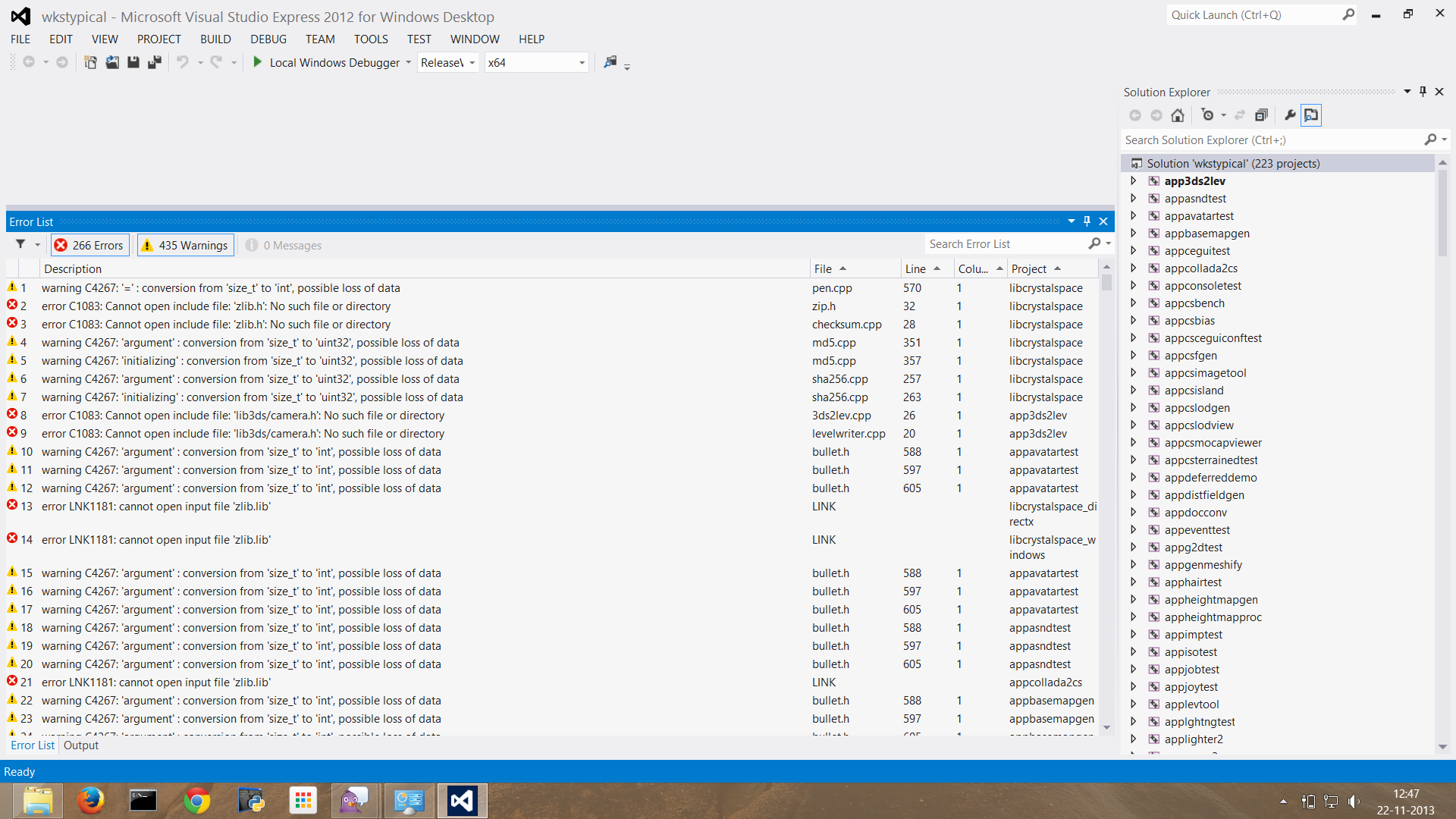Click the Error List scrollbar down arrow

tap(1106, 727)
